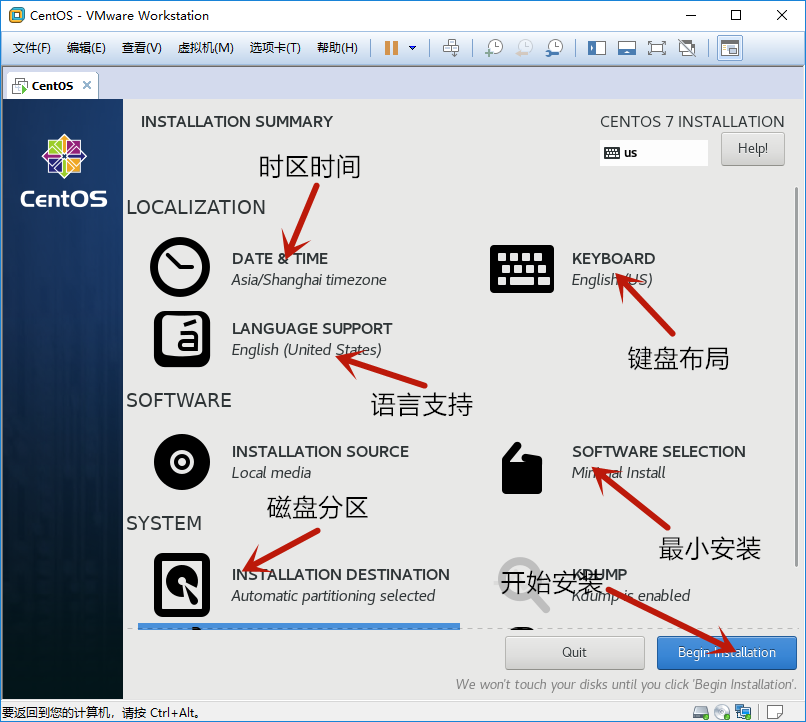Click the CentOS logo in sidebar
The width and height of the screenshot is (806, 722).
[x=64, y=171]
